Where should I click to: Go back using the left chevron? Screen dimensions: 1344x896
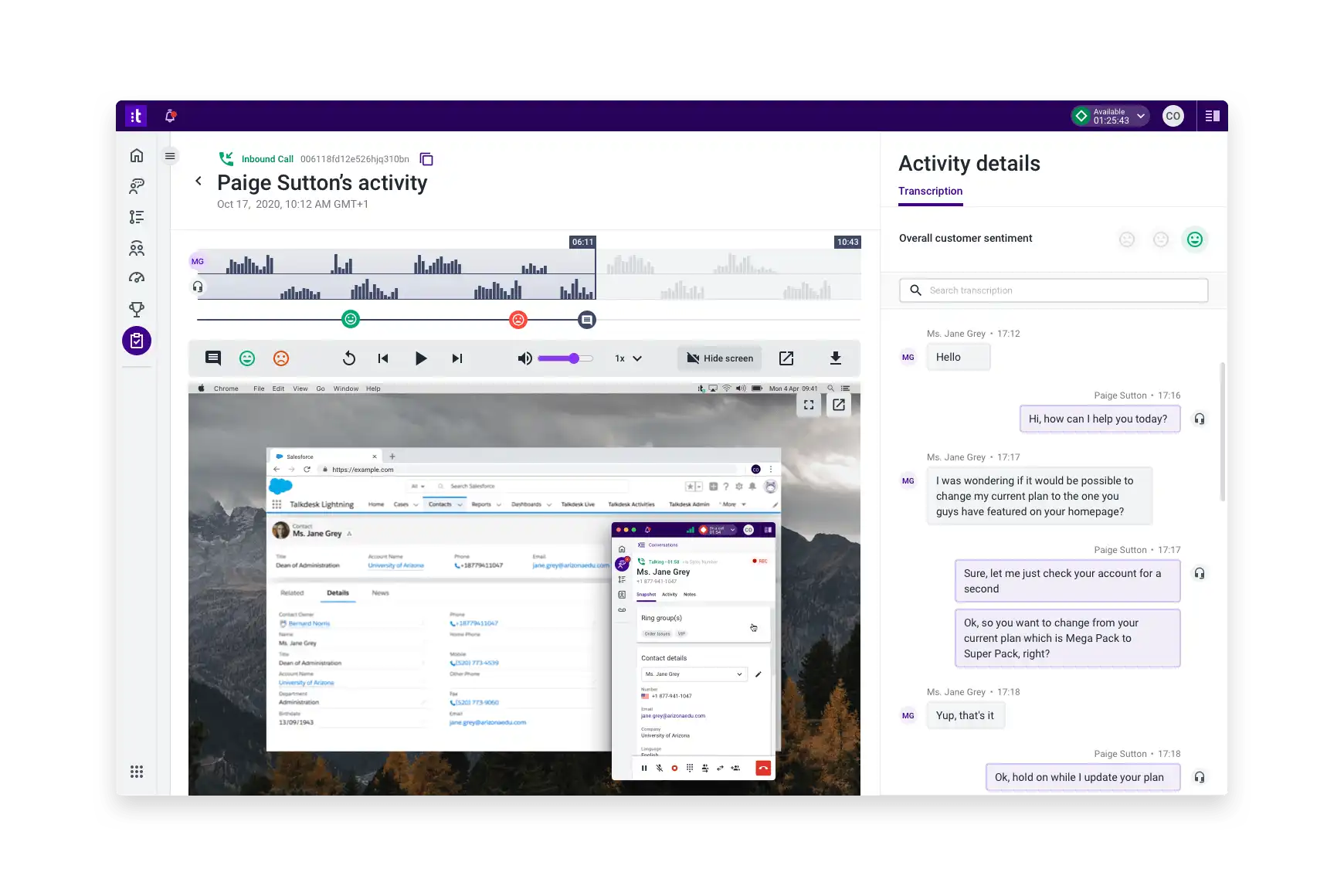point(199,181)
